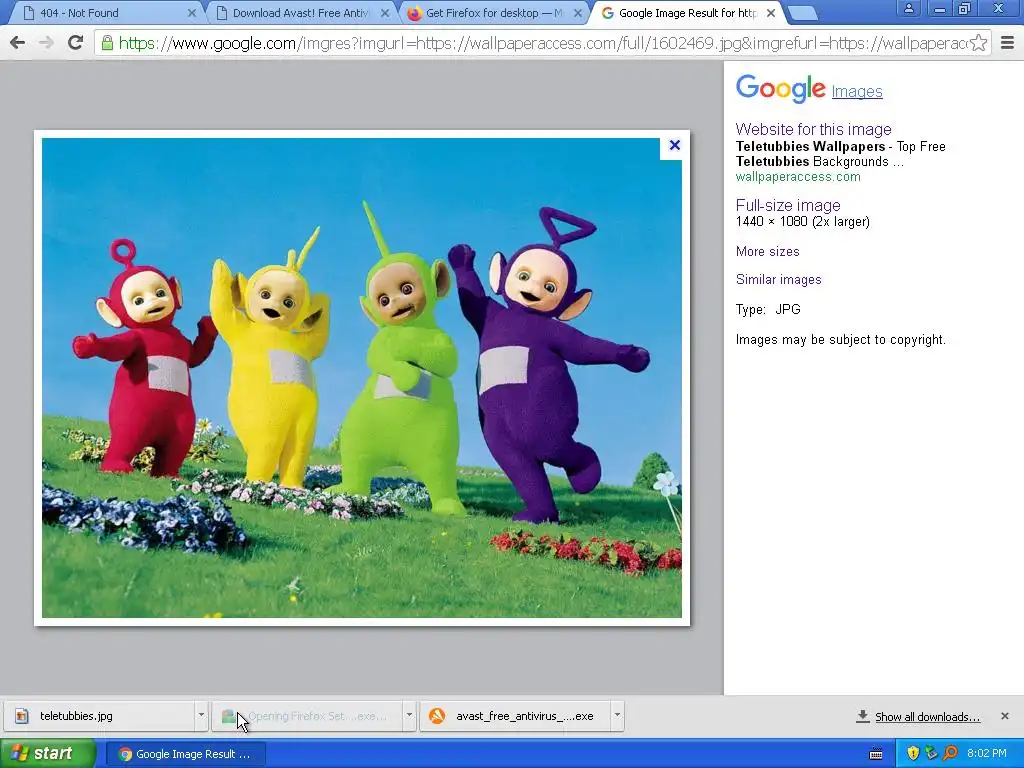The height and width of the screenshot is (768, 1024).
Task: Click the teletubbies.jpg file icon
Action: tap(22, 716)
